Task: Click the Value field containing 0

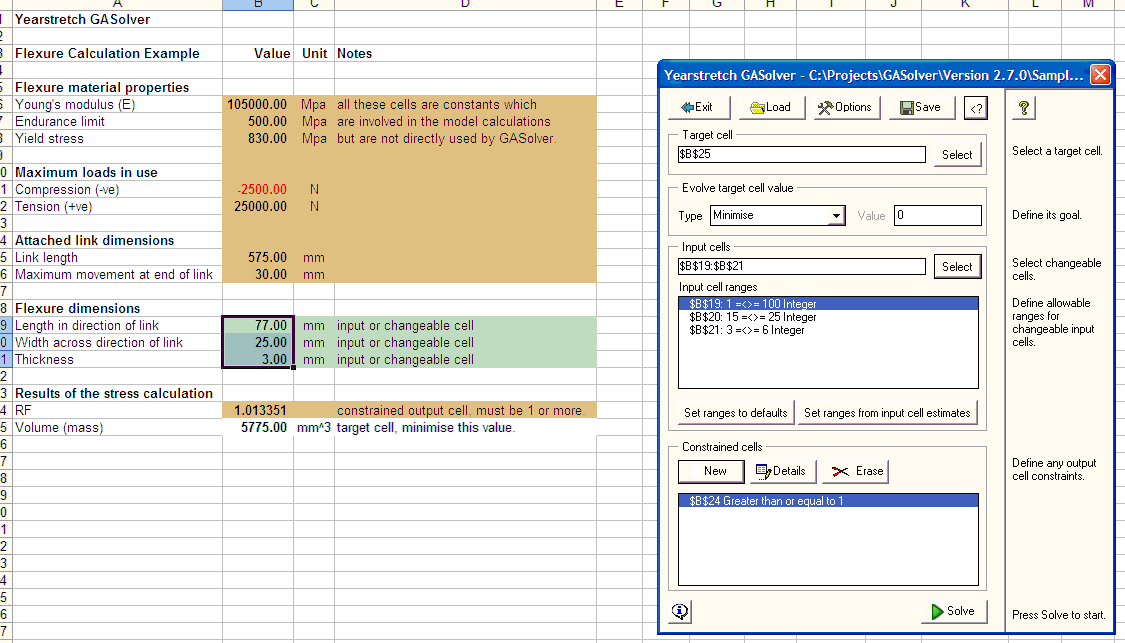Action: tap(938, 215)
